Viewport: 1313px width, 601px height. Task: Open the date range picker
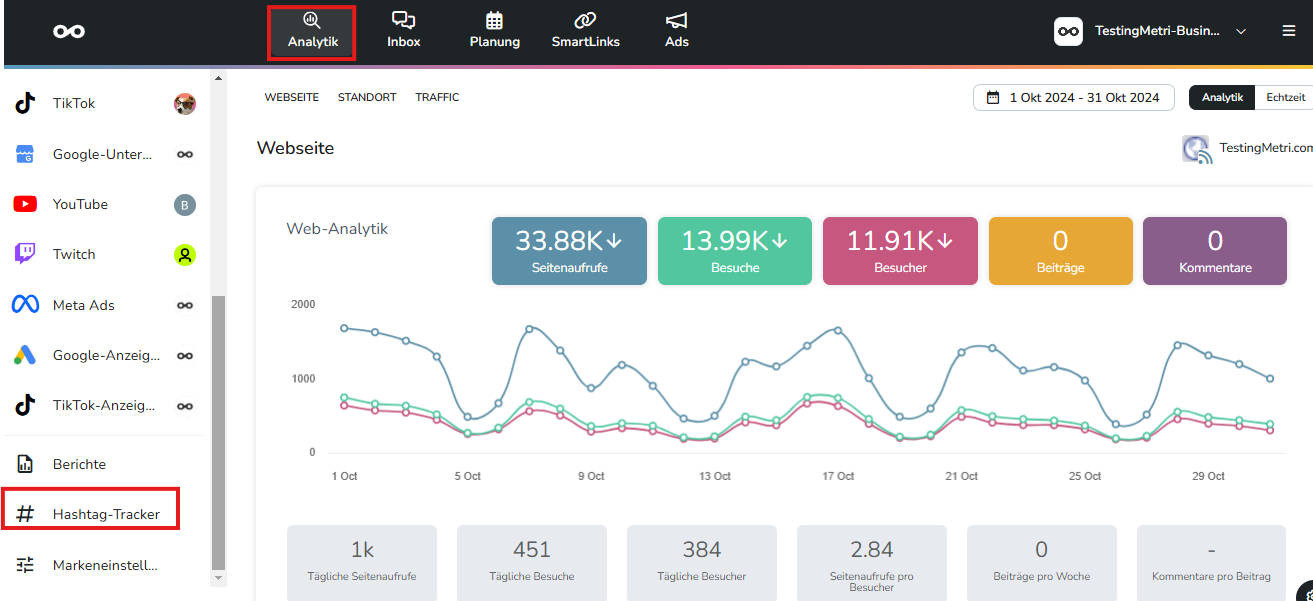[x=1073, y=97]
